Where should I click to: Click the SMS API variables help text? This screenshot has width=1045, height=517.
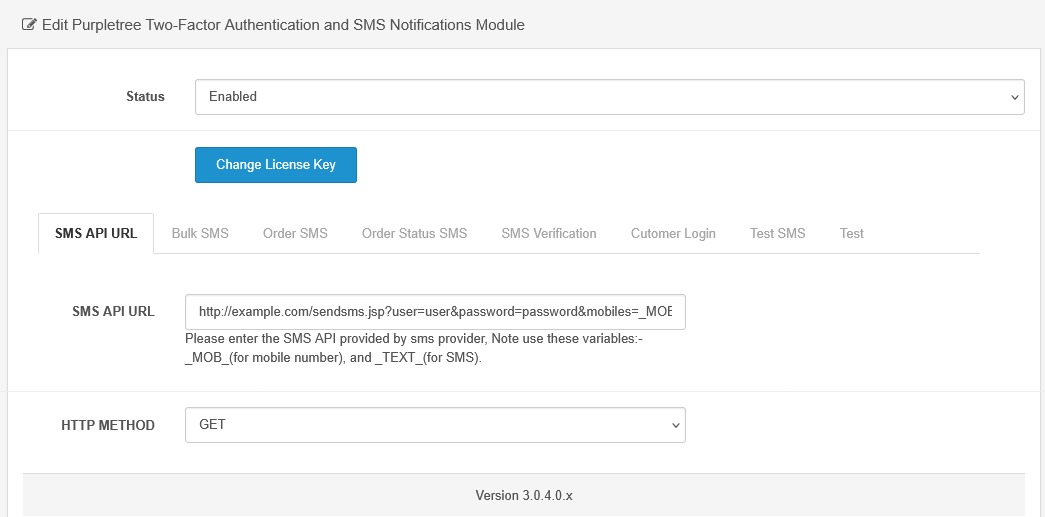coord(413,348)
